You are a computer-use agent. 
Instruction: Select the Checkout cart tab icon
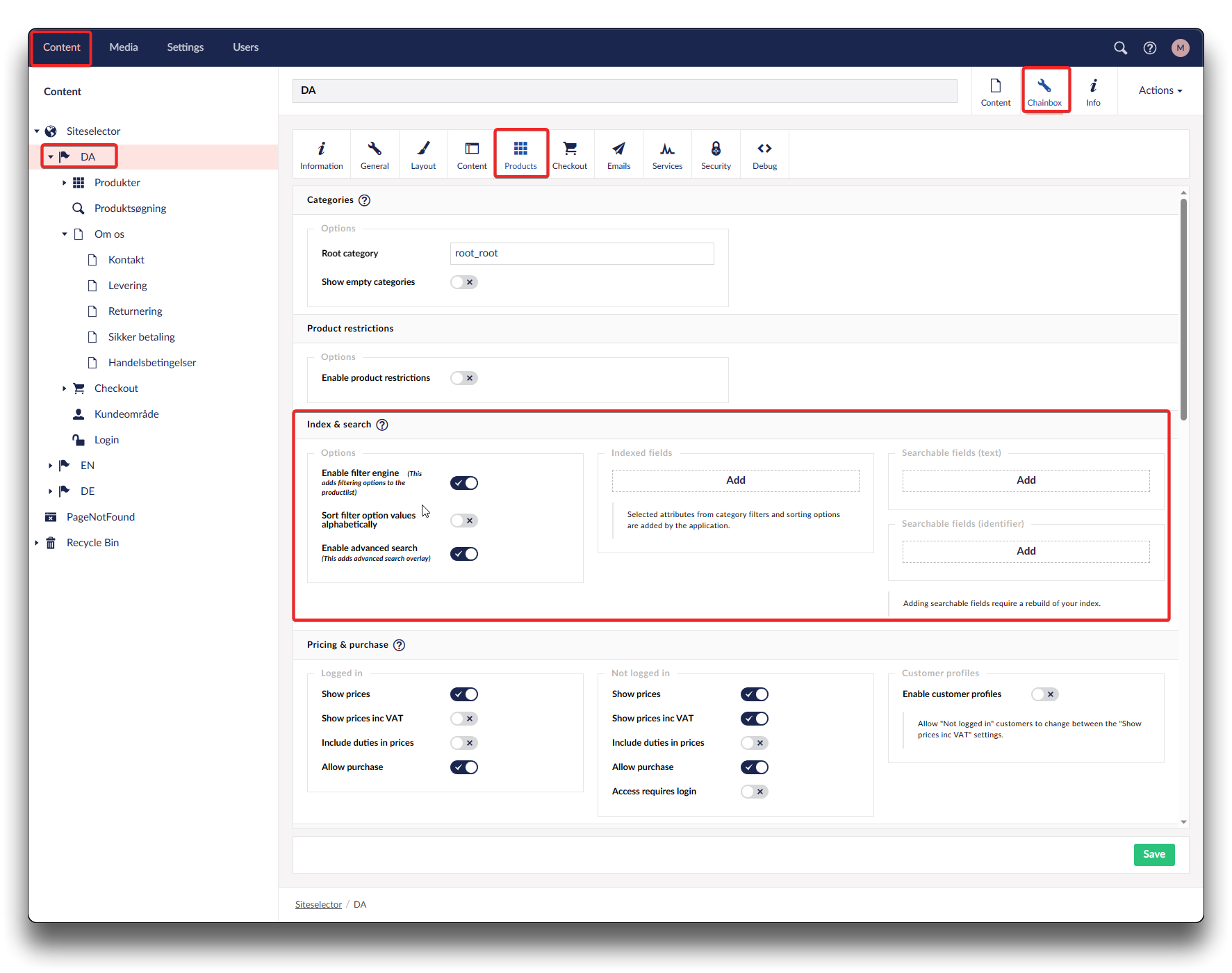point(570,154)
